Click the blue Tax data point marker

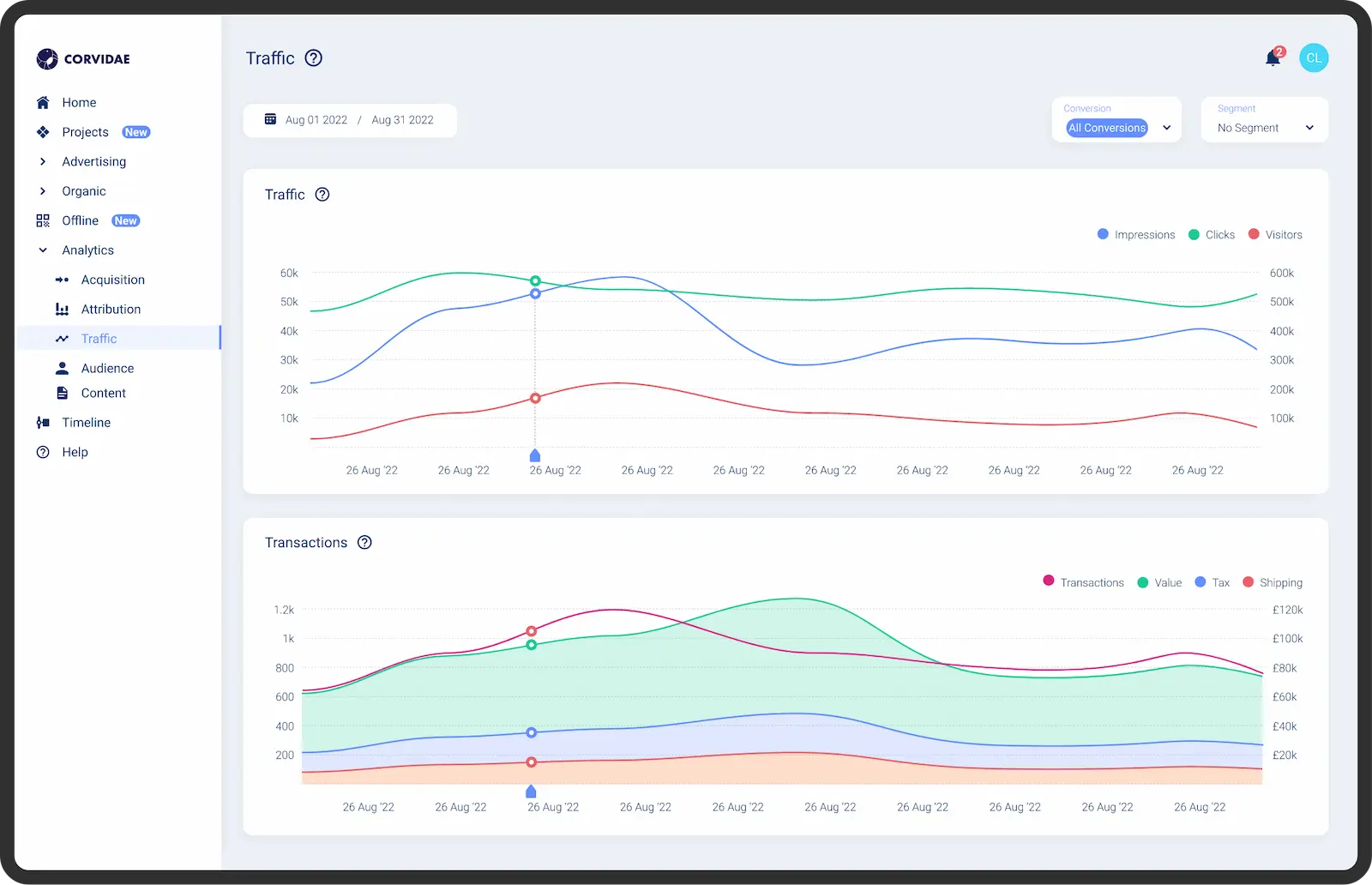coord(532,732)
